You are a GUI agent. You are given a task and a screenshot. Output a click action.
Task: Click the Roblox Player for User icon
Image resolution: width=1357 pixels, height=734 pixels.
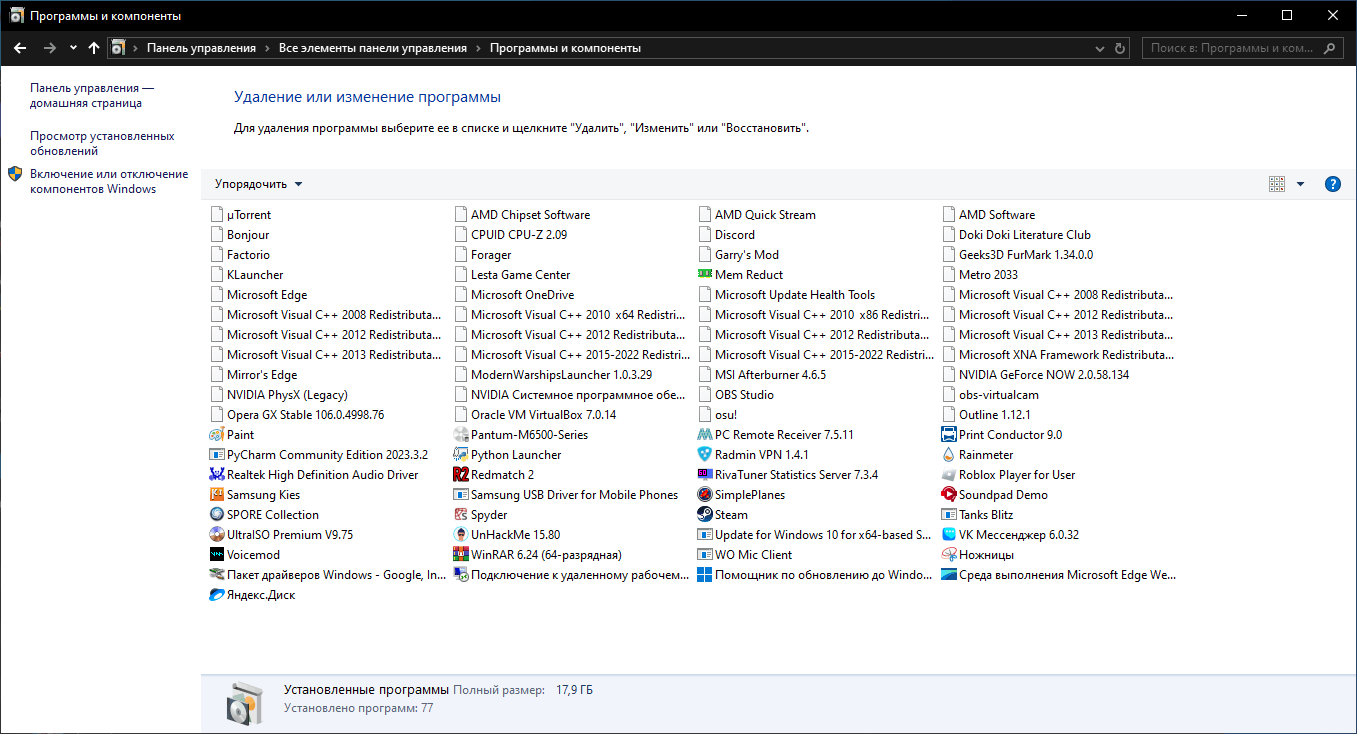coord(949,475)
